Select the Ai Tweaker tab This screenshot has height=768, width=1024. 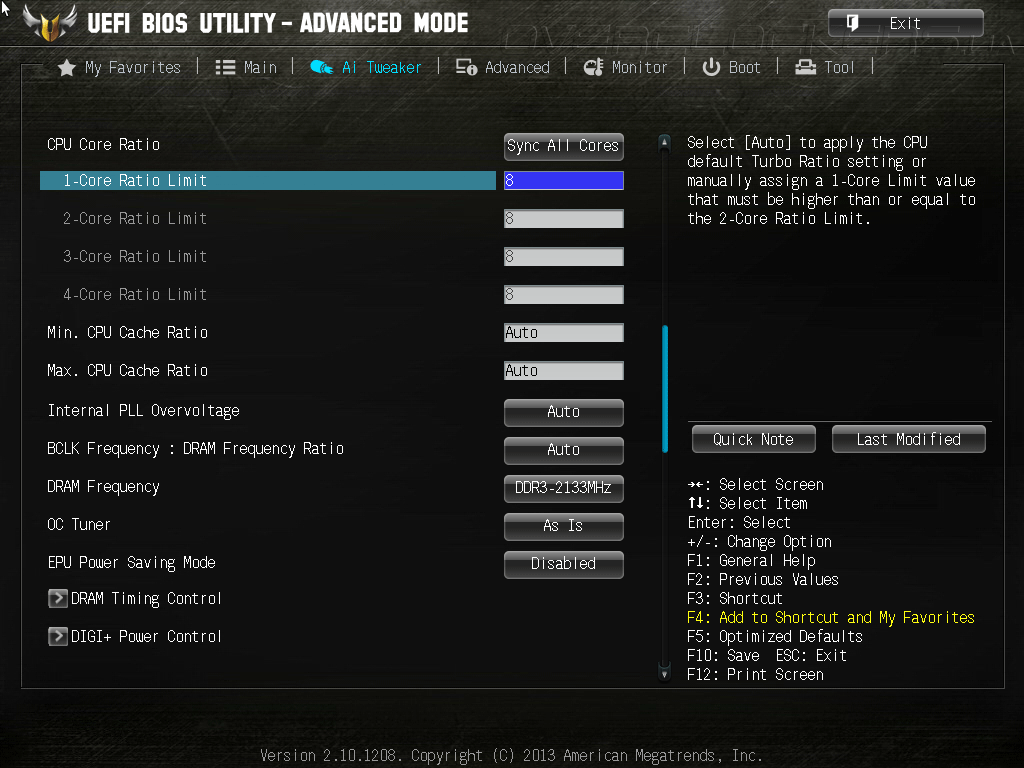pyautogui.click(x=366, y=67)
